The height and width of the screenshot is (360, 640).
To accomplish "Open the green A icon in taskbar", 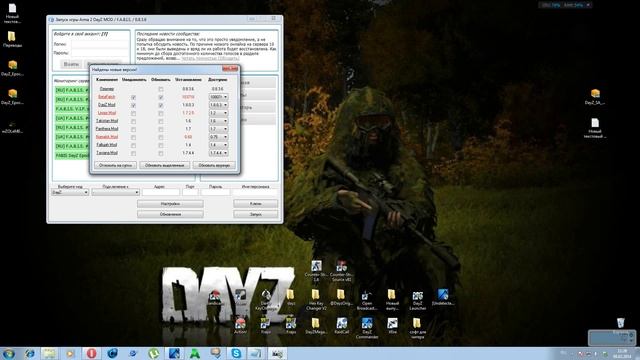I will pos(195,353).
